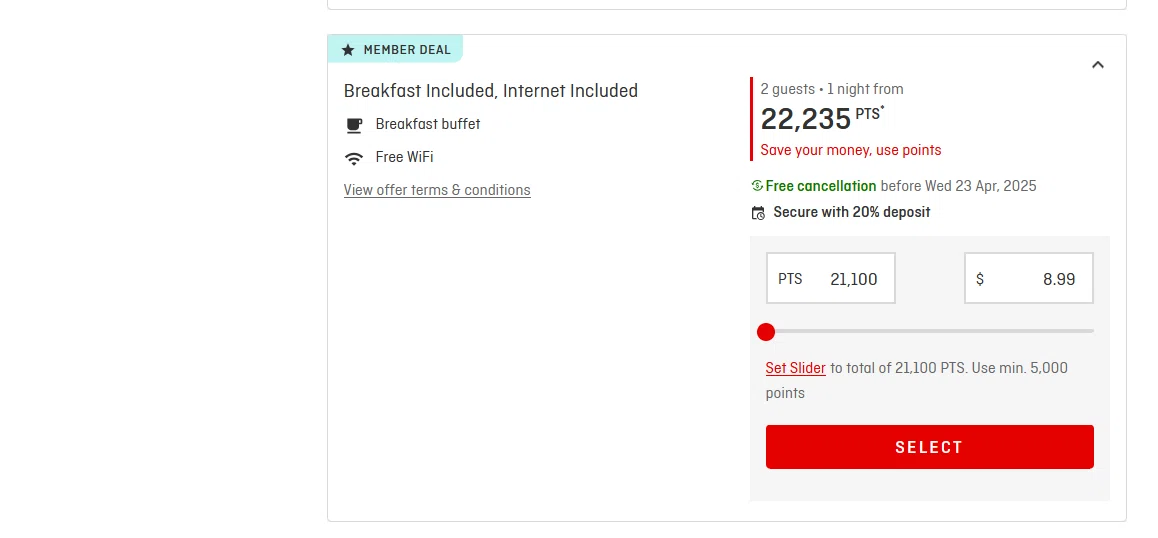Click the Set Slider link
This screenshot has height=538, width=1158.
[795, 368]
